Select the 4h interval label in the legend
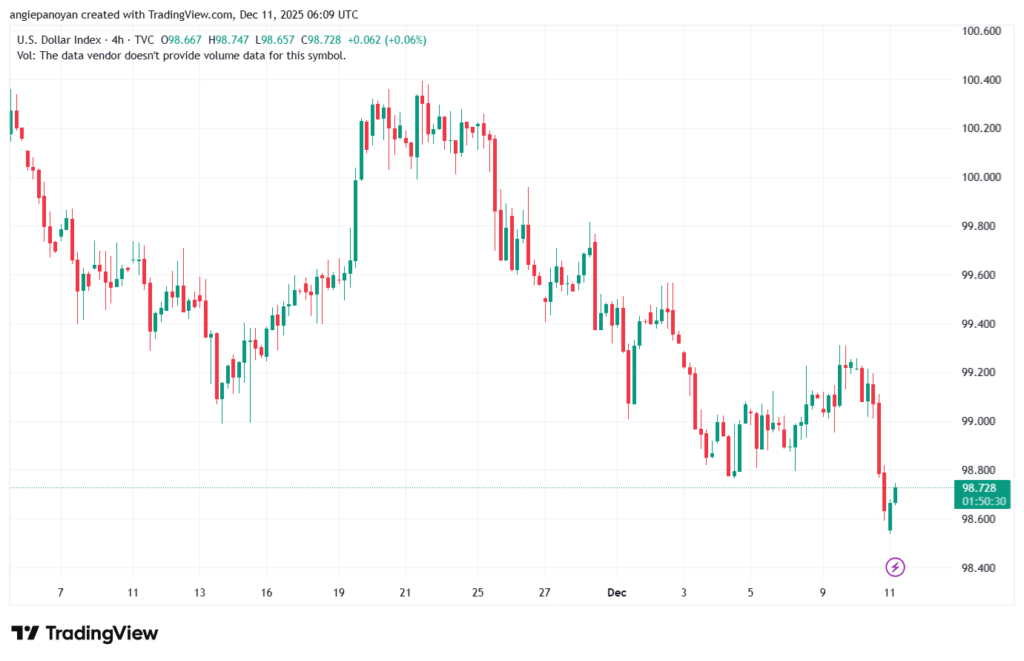Viewport: 1024px width, 661px height. coord(123,40)
